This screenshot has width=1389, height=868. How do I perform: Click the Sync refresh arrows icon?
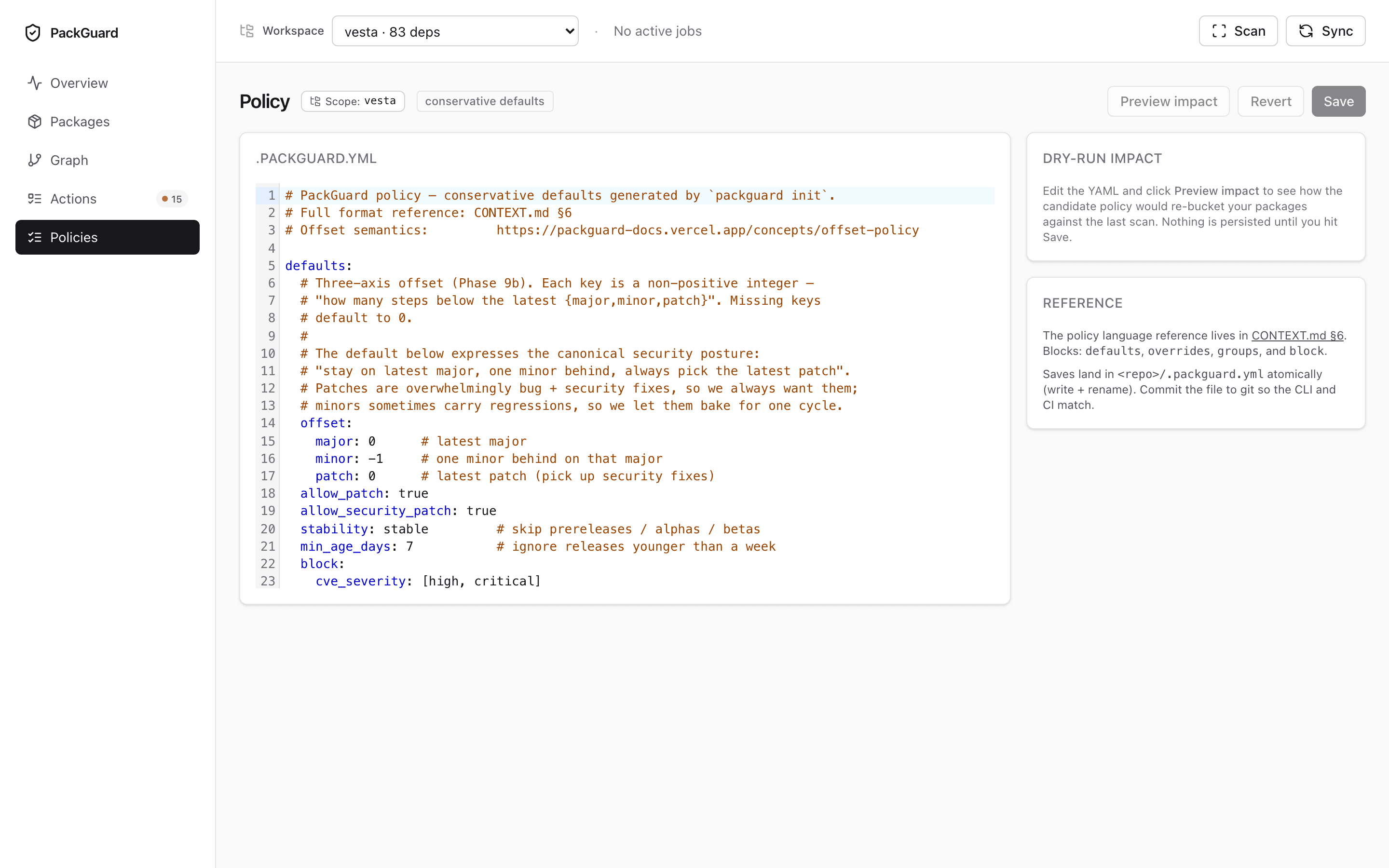point(1306,31)
